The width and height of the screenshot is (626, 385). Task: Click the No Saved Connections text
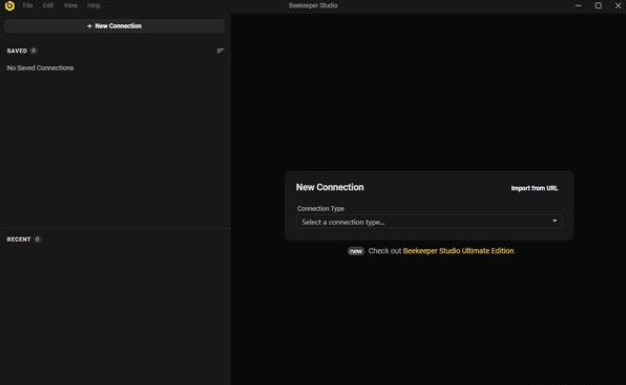(40, 68)
